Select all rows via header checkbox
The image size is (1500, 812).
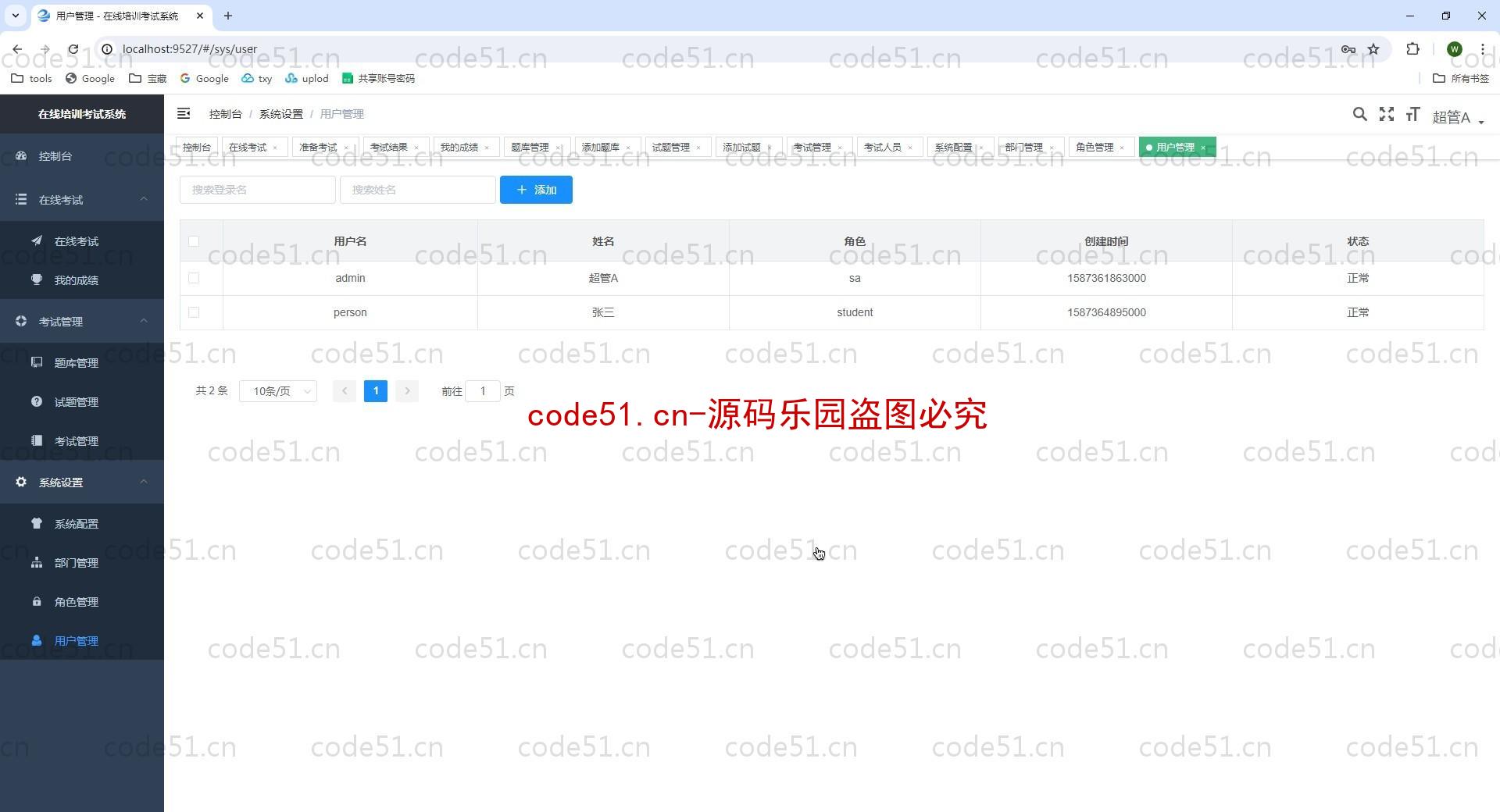coord(194,241)
